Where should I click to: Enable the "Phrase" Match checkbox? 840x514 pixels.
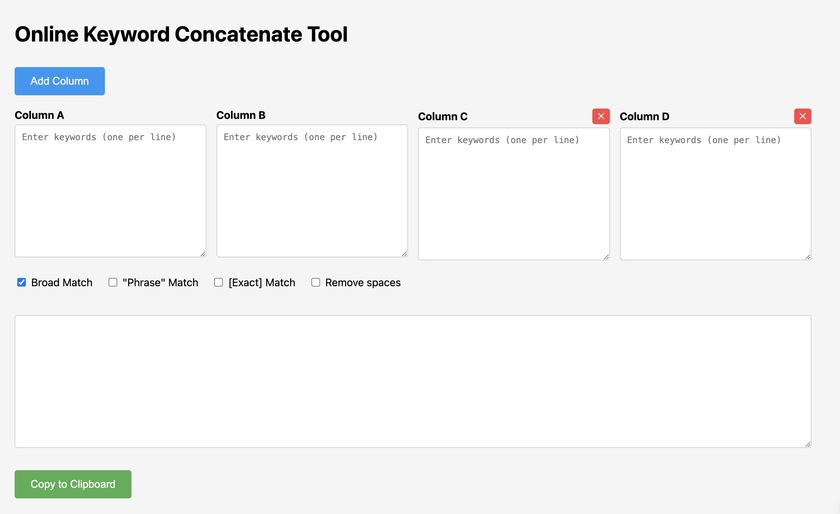pyautogui.click(x=113, y=283)
